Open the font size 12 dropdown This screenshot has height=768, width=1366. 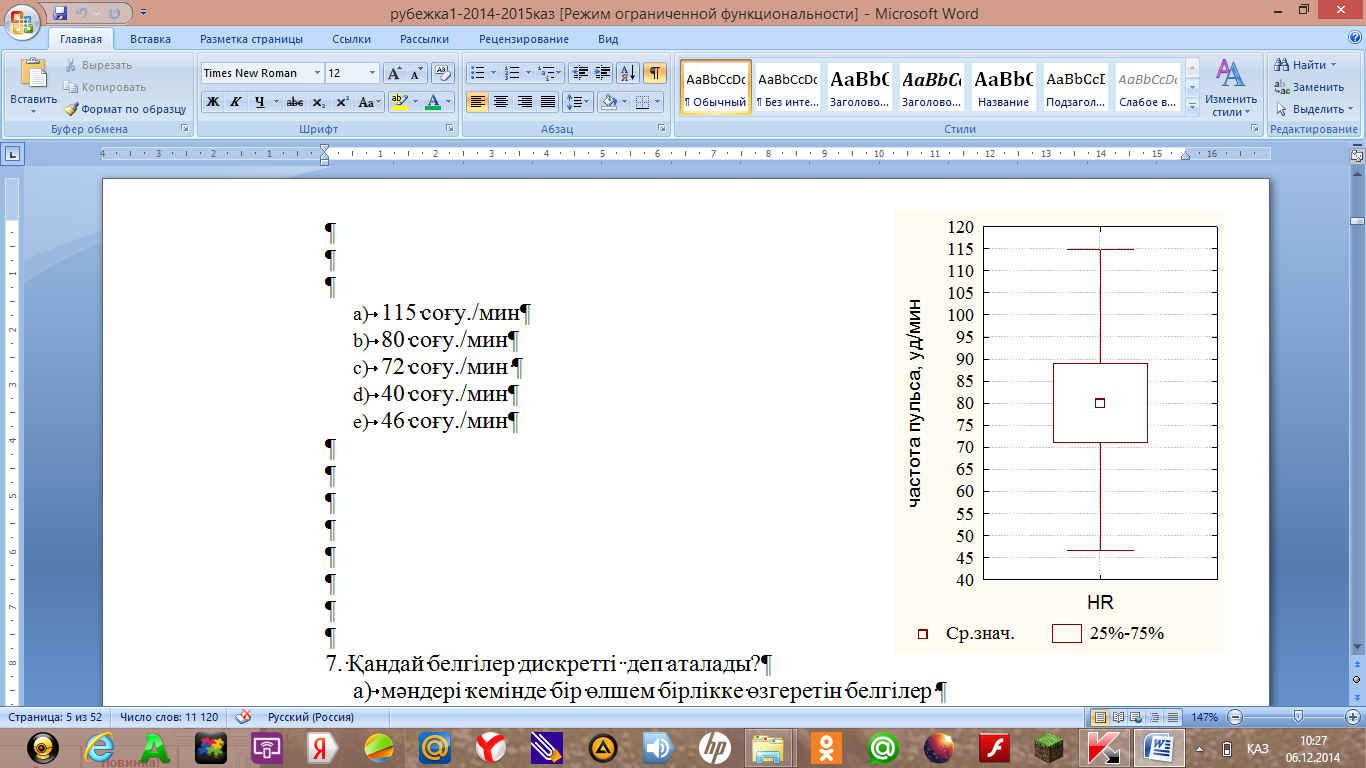[372, 73]
